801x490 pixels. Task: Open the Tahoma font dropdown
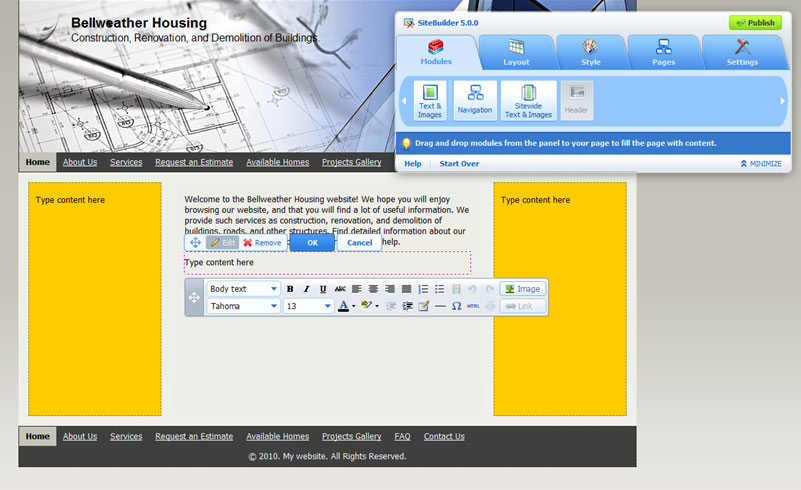pyautogui.click(x=243, y=306)
